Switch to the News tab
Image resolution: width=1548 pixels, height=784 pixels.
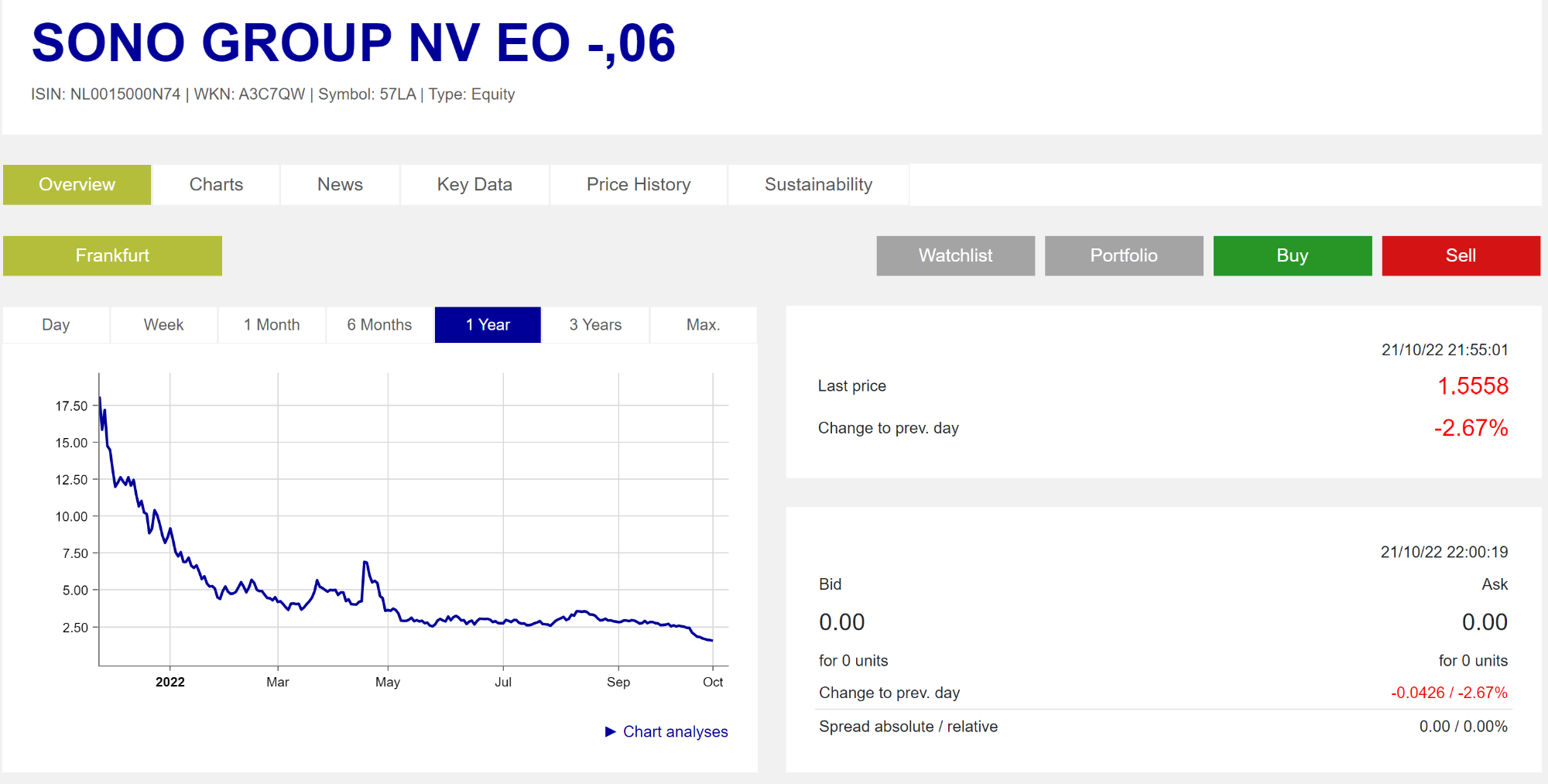(340, 184)
